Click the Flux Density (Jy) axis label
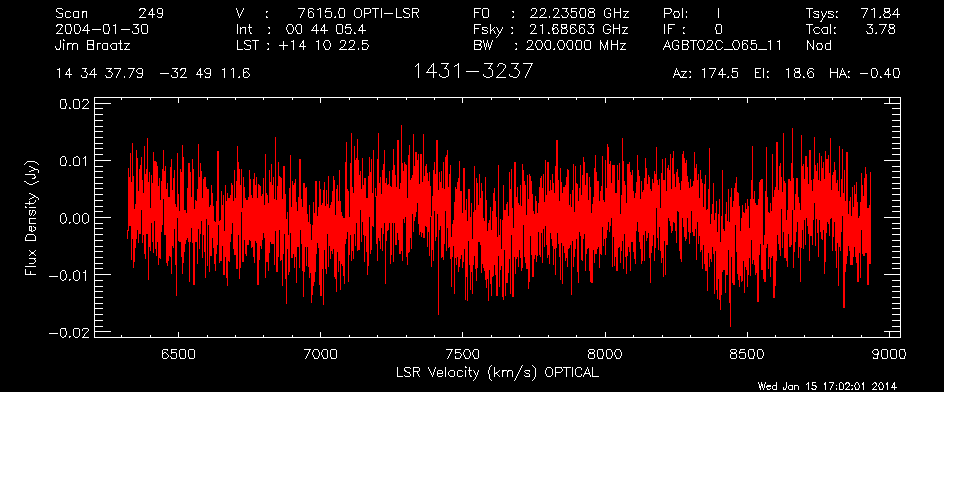 (x=31, y=217)
